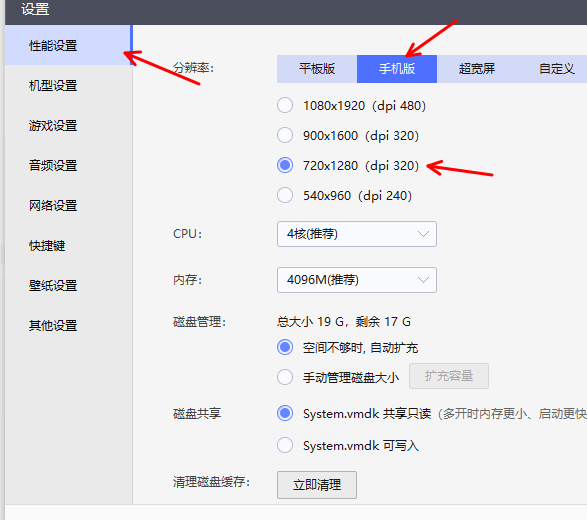The height and width of the screenshot is (520, 587).
Task: Expand the CPU 4核 dropdown
Action: 357,234
